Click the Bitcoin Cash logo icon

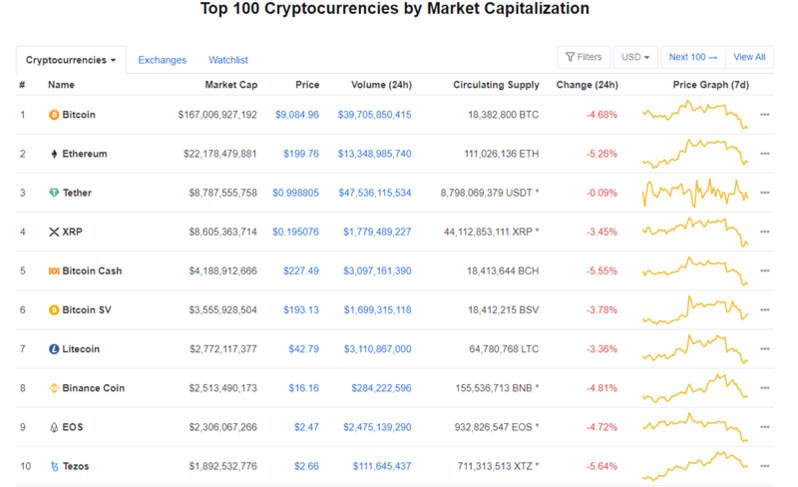pos(54,271)
